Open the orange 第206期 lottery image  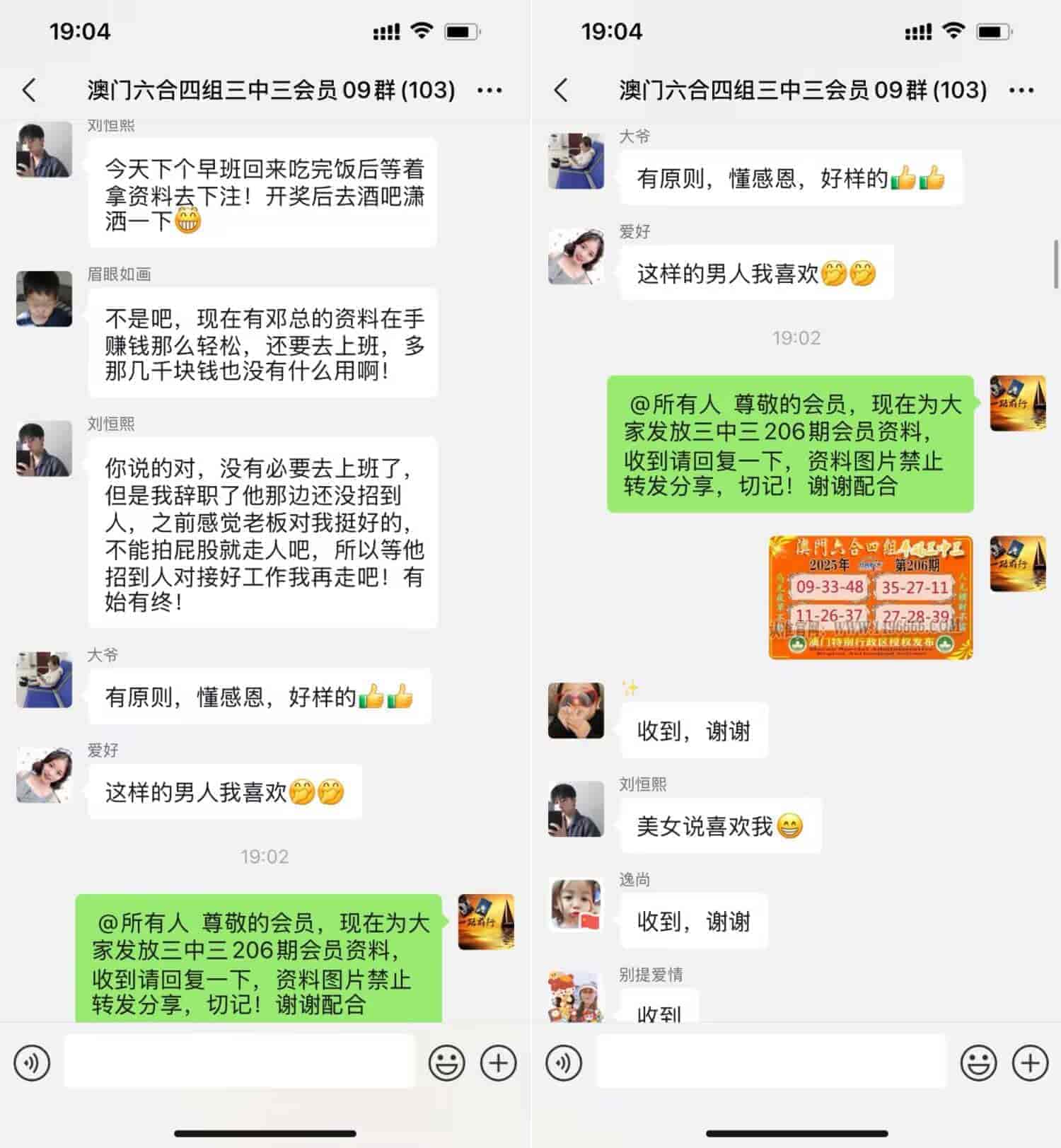coord(871,598)
